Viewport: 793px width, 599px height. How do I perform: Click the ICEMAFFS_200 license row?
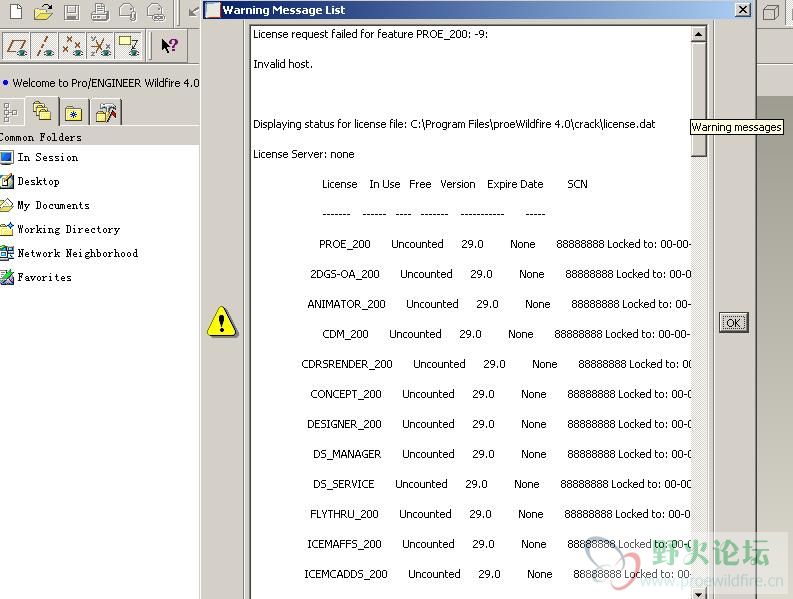pyautogui.click(x=499, y=544)
